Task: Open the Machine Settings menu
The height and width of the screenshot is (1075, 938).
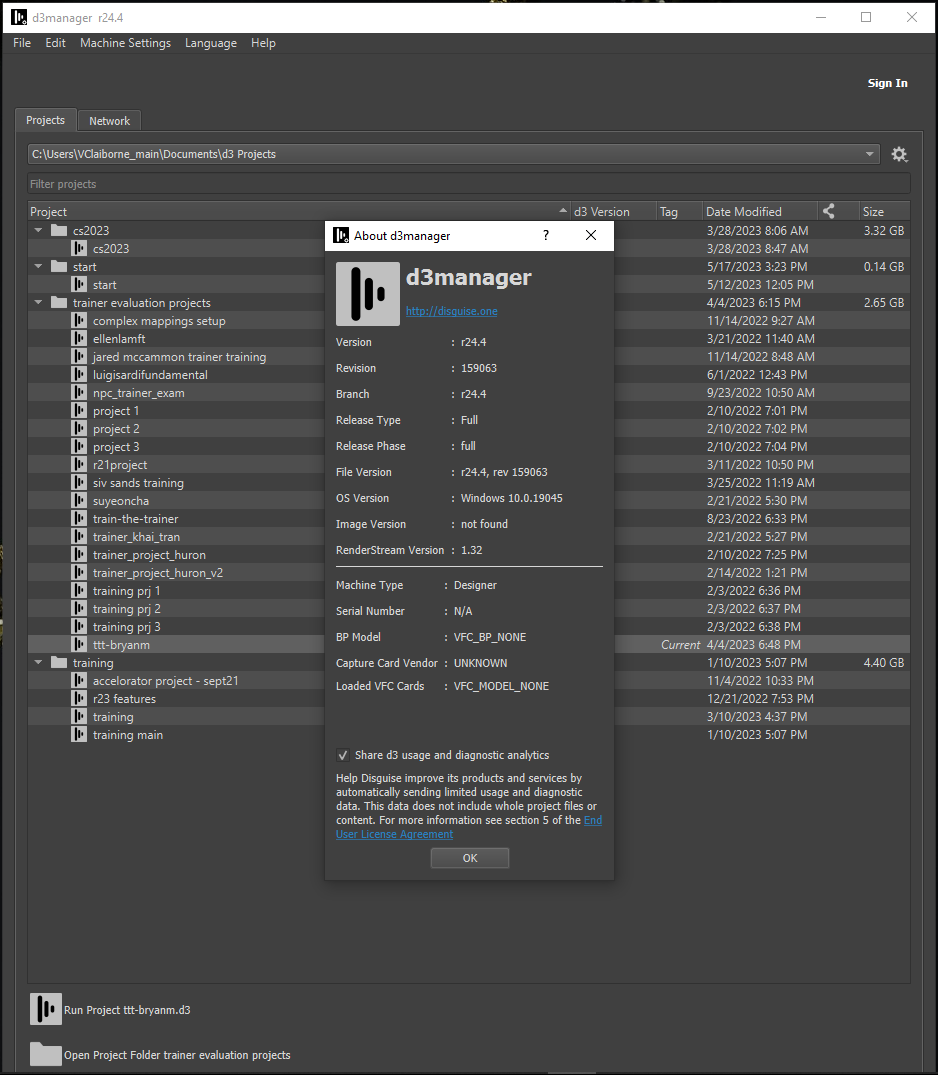Action: pos(125,43)
